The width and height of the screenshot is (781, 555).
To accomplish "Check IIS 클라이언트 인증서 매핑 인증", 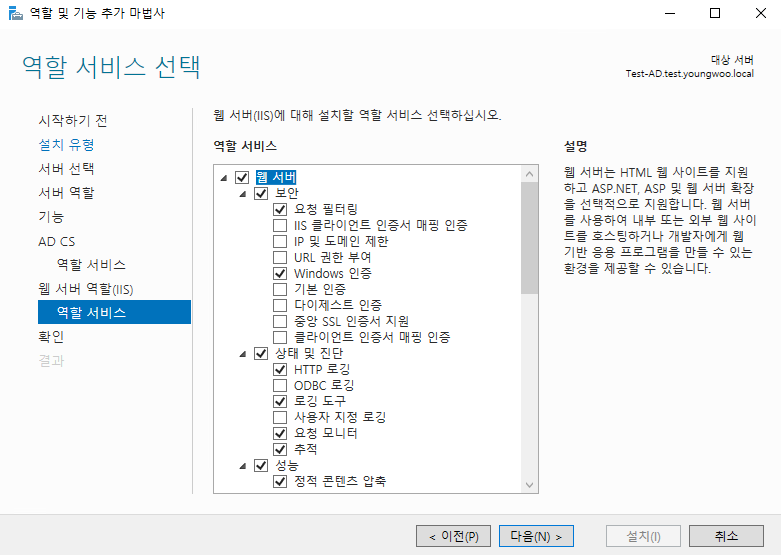I will (x=280, y=225).
